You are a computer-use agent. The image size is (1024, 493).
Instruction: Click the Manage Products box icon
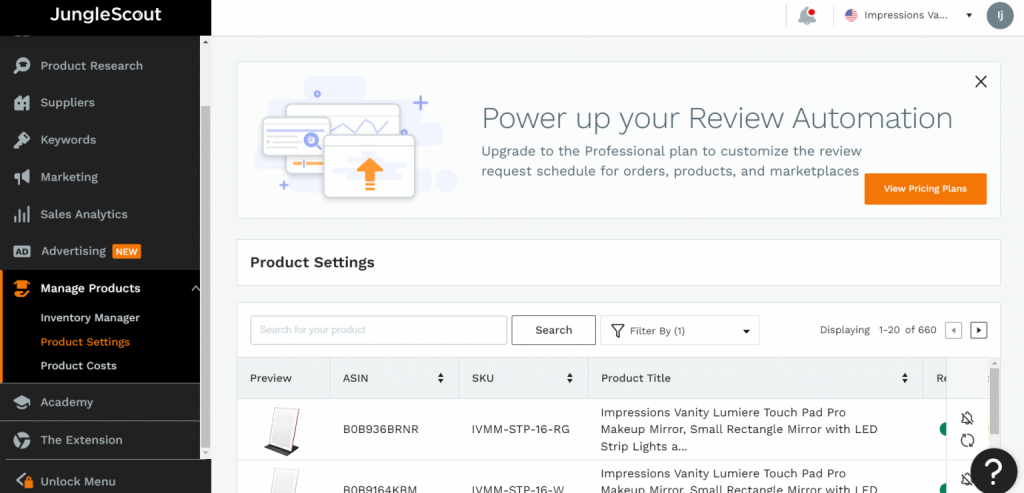[22, 289]
